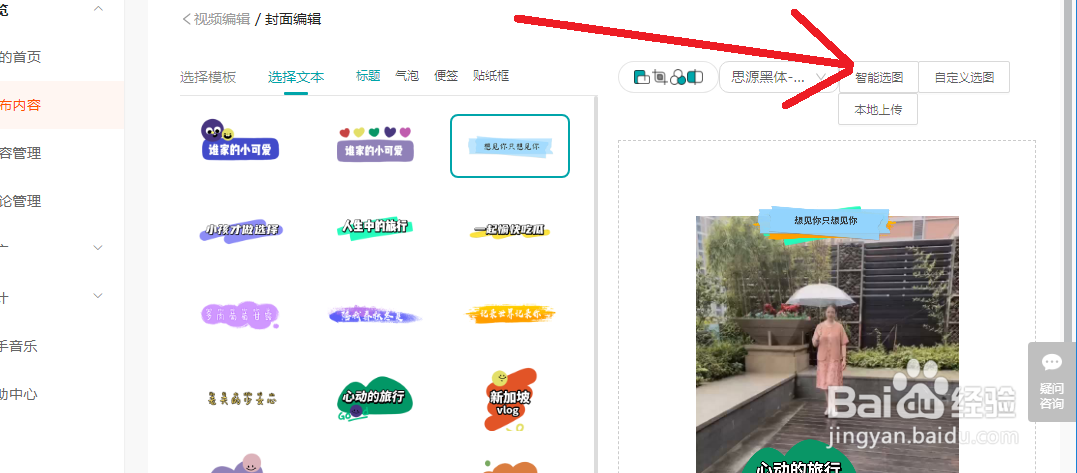This screenshot has width=1077, height=473.
Task: Click the layer order icon in toolbar
Action: (x=642, y=78)
